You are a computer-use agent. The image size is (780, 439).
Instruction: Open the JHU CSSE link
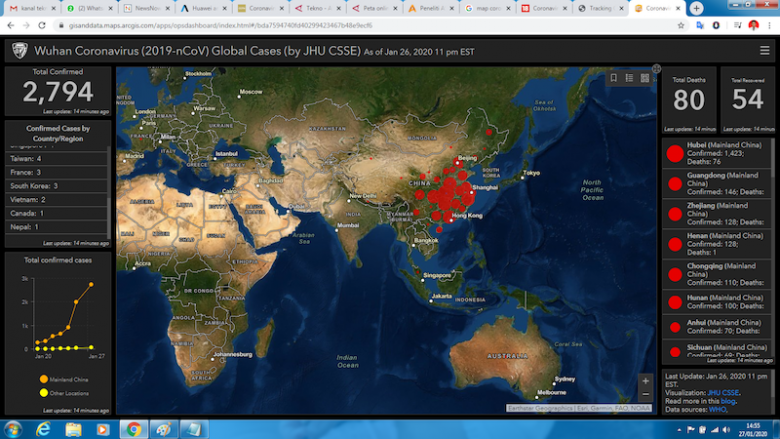tap(723, 393)
